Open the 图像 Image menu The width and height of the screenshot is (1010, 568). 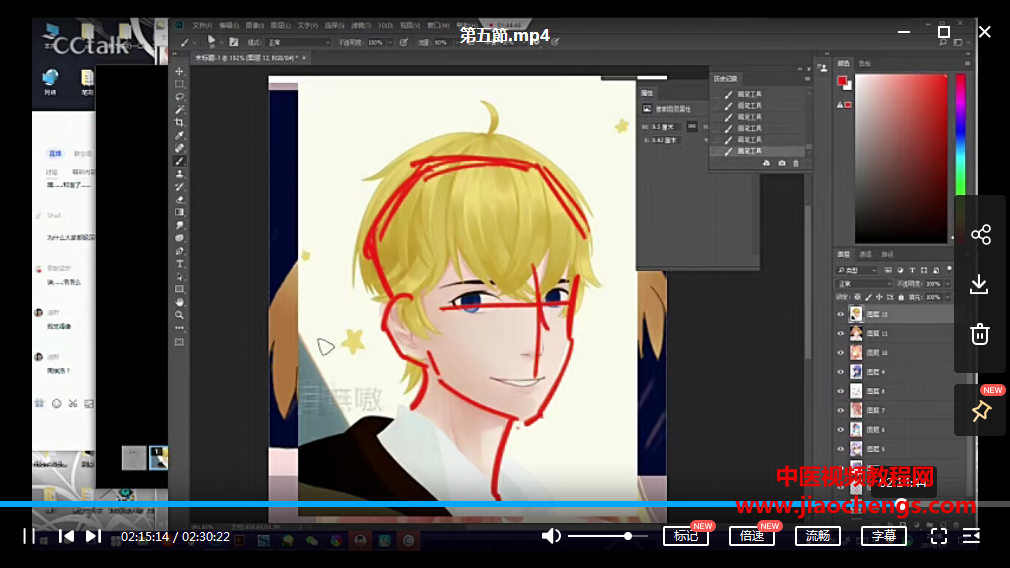(x=254, y=26)
